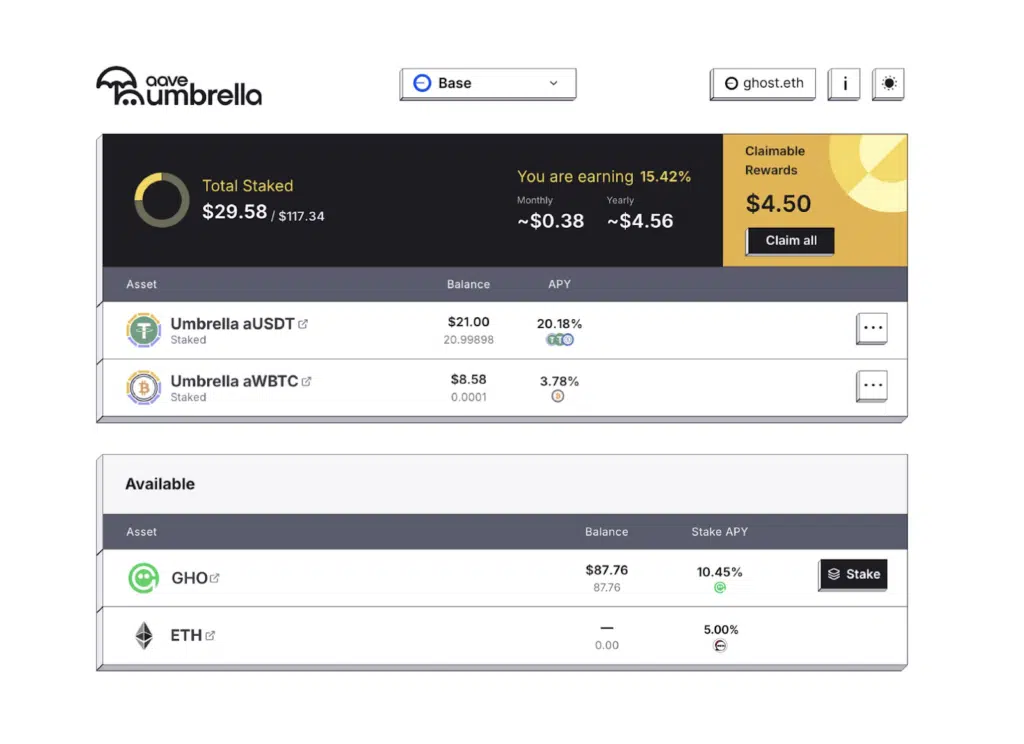The image size is (1024, 744).
Task: Click the GHO token icon
Action: pos(143,578)
